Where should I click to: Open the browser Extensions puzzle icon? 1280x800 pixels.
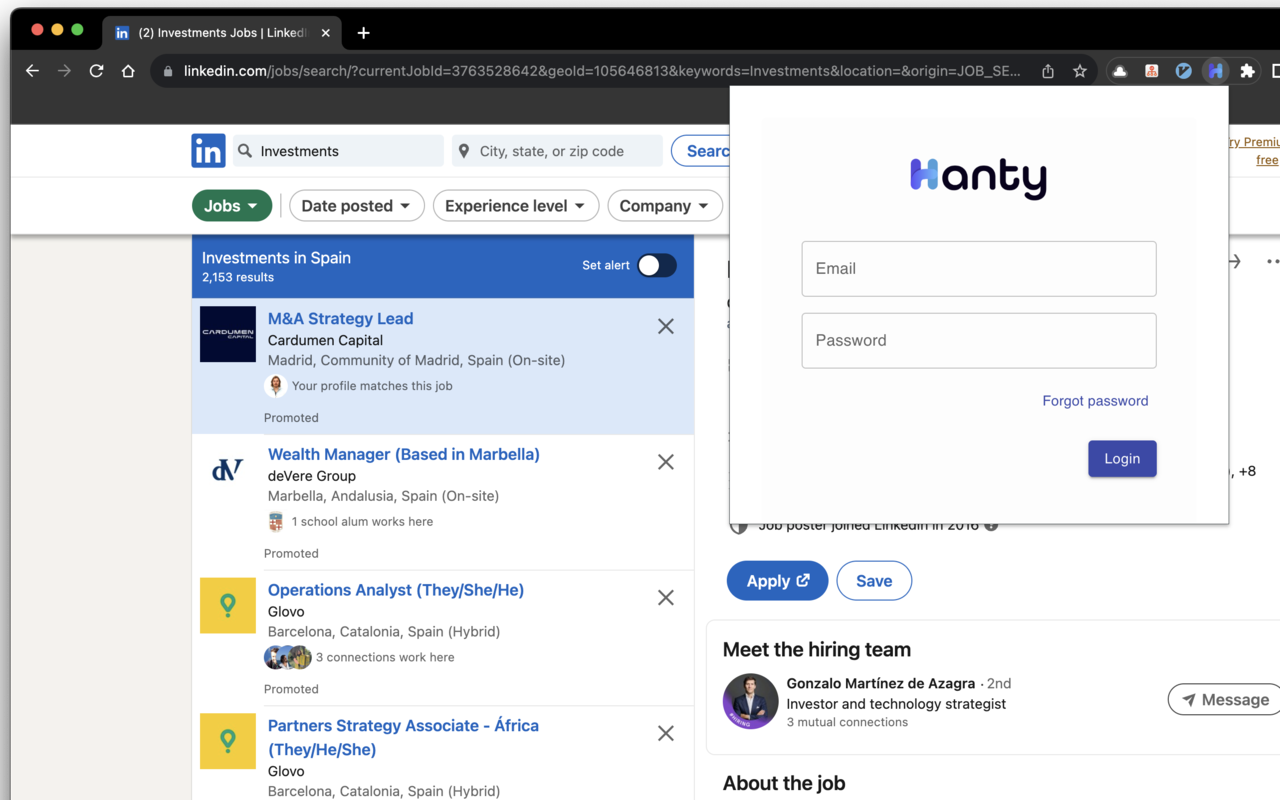click(1247, 71)
